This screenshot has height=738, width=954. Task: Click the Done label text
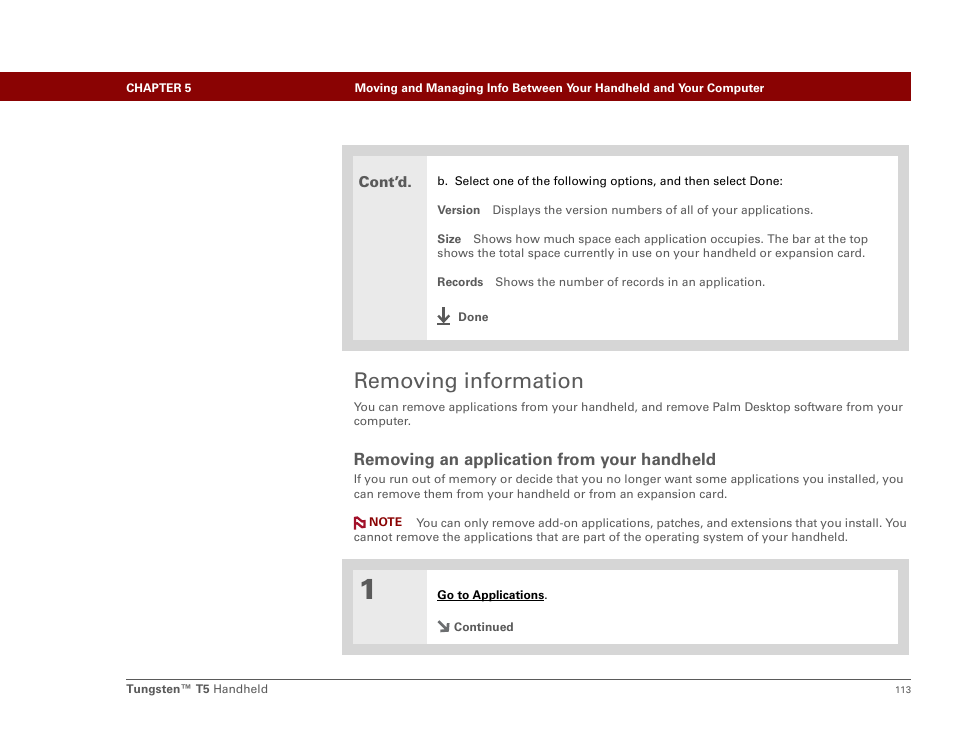tap(473, 317)
